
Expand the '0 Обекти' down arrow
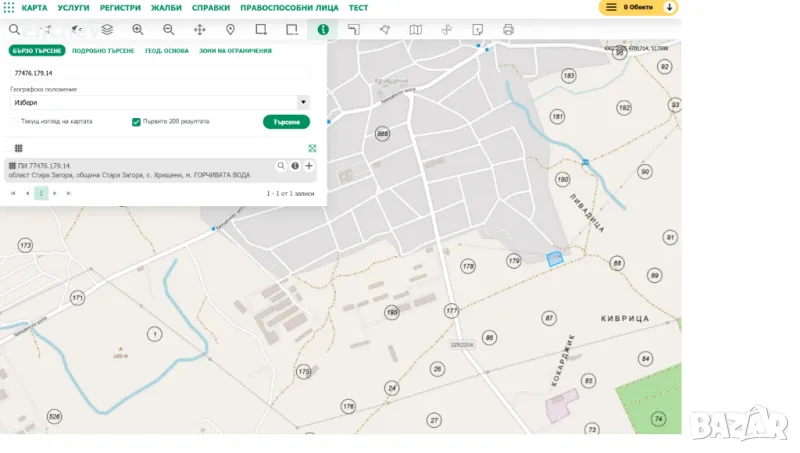[669, 7]
